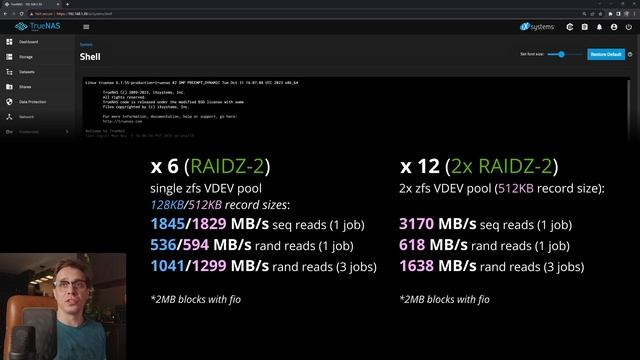
Task: Open the help icon beside Restore Default
Action: tap(630, 54)
